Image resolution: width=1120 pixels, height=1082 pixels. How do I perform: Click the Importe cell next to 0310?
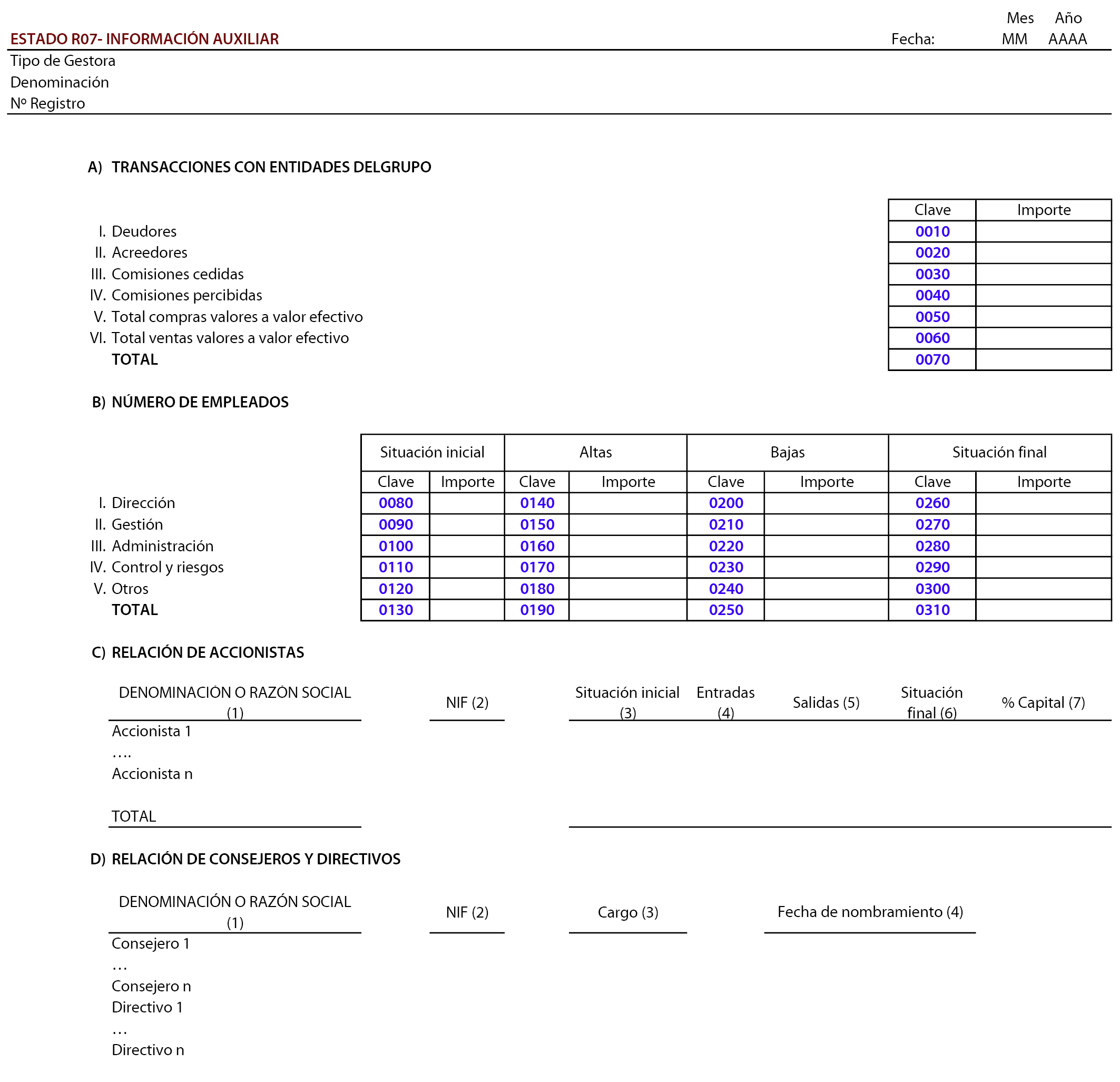(1044, 610)
